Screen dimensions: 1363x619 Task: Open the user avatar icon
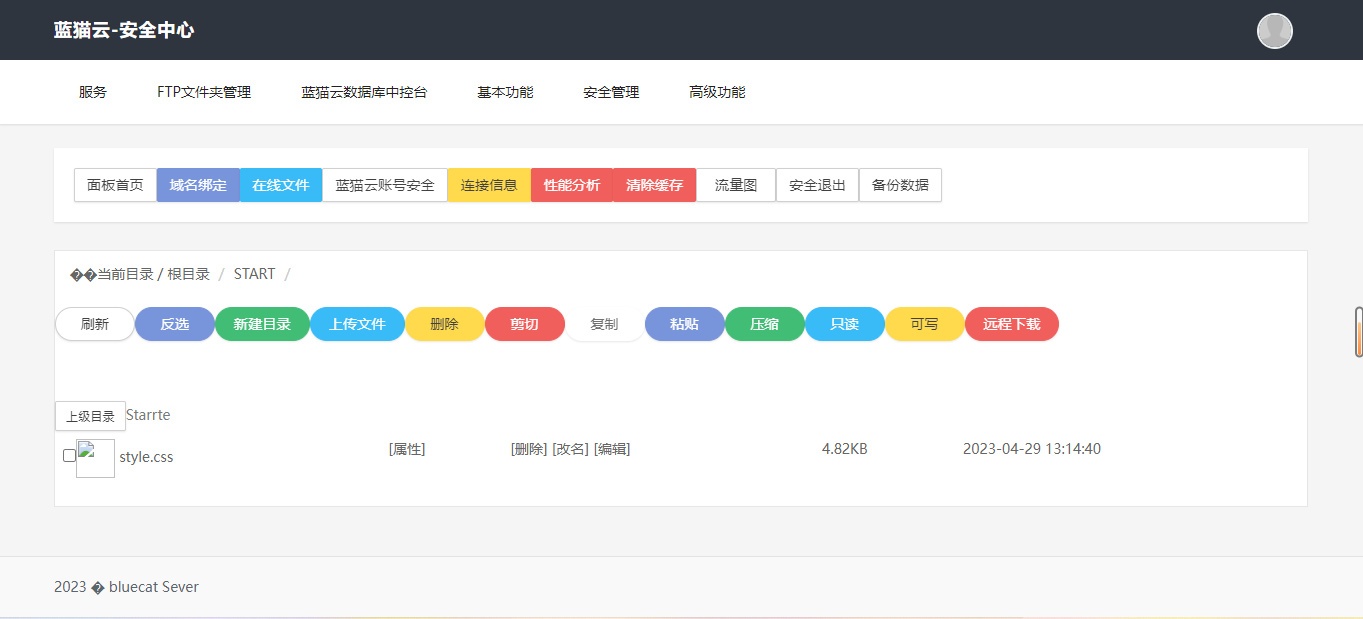1274,31
